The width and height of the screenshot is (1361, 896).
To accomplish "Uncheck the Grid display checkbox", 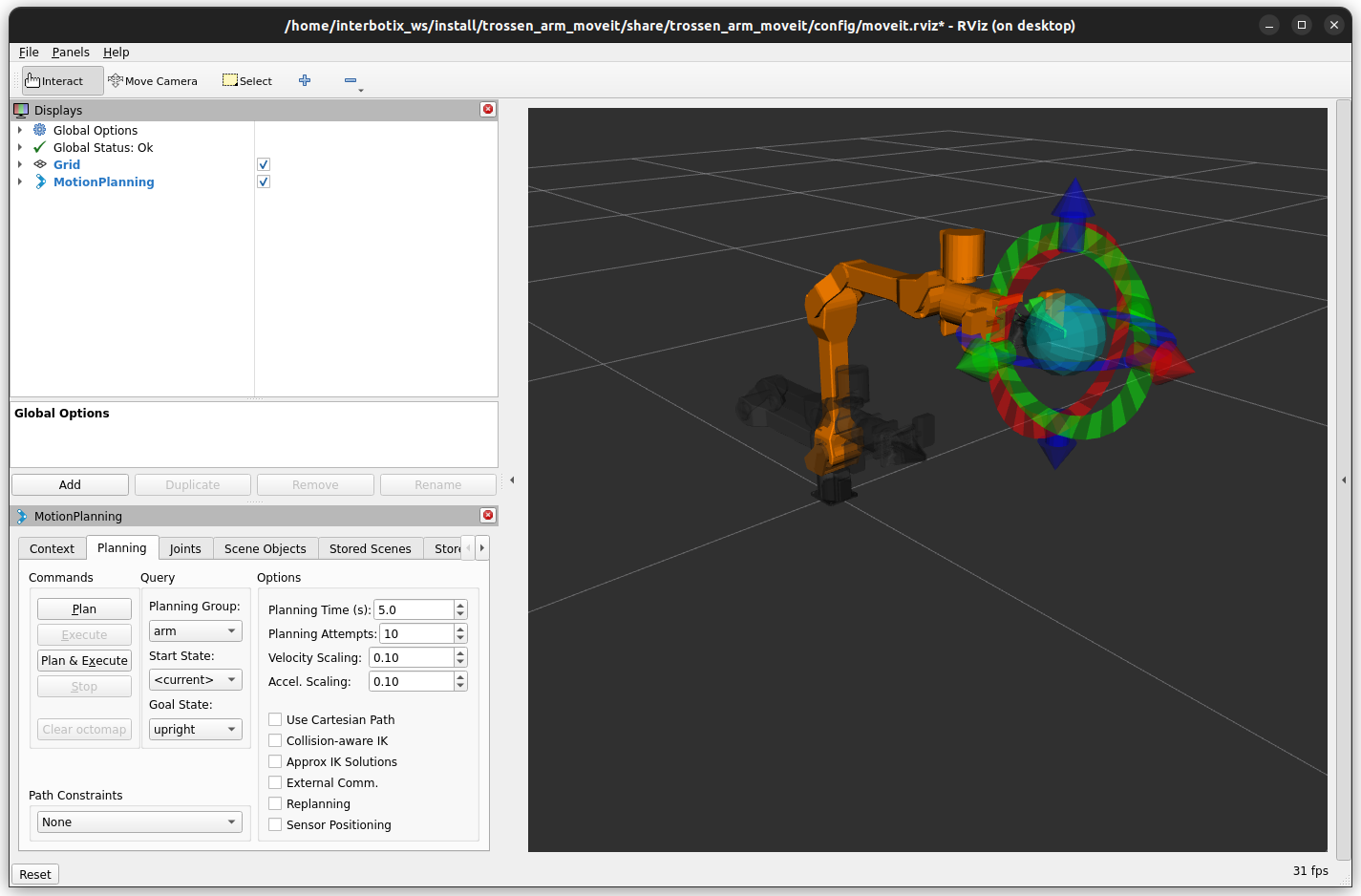I will 264,164.
